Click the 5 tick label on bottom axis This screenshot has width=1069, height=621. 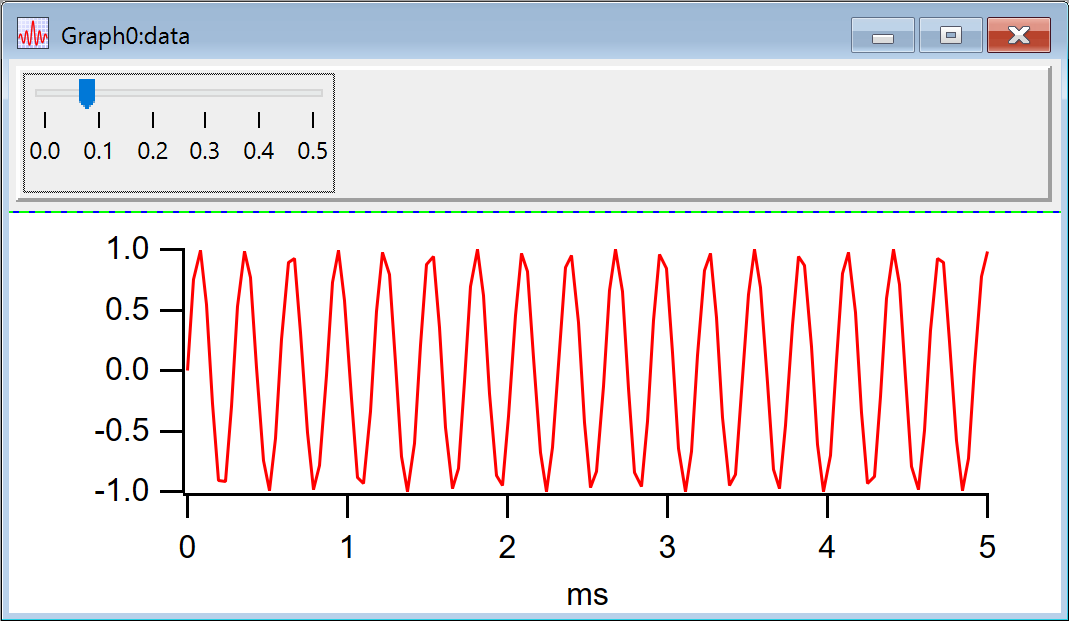987,547
